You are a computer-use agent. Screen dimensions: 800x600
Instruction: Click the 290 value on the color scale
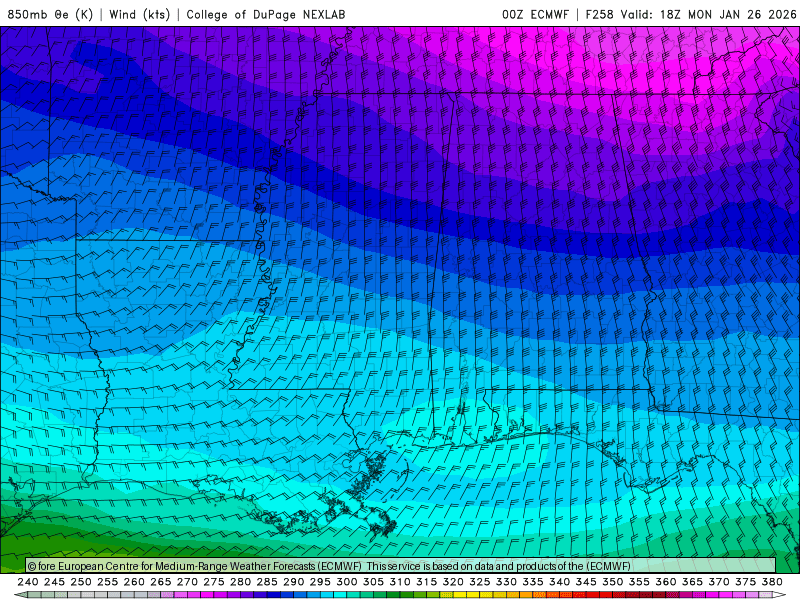point(293,582)
